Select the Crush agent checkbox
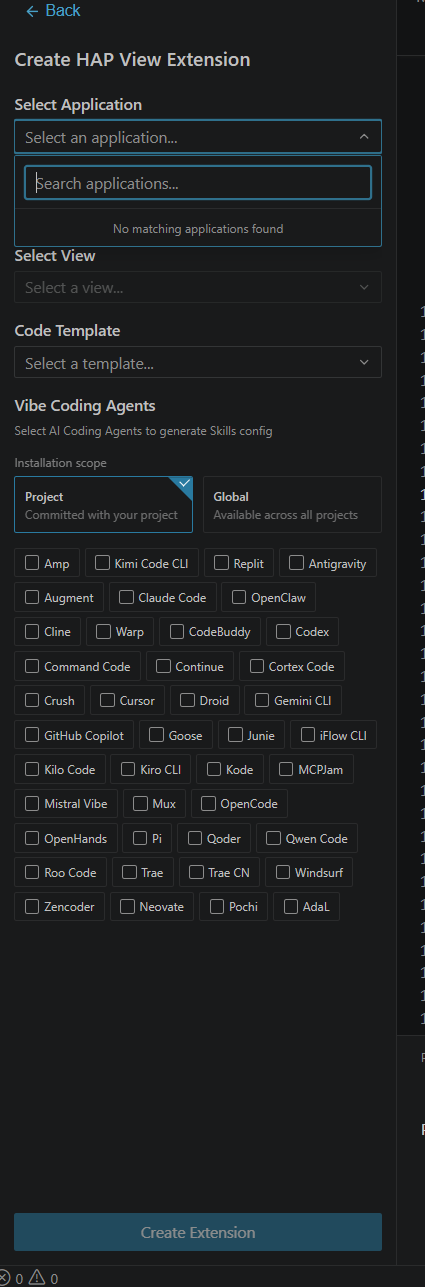Screen dimensions: 425x1287 tap(33, 700)
